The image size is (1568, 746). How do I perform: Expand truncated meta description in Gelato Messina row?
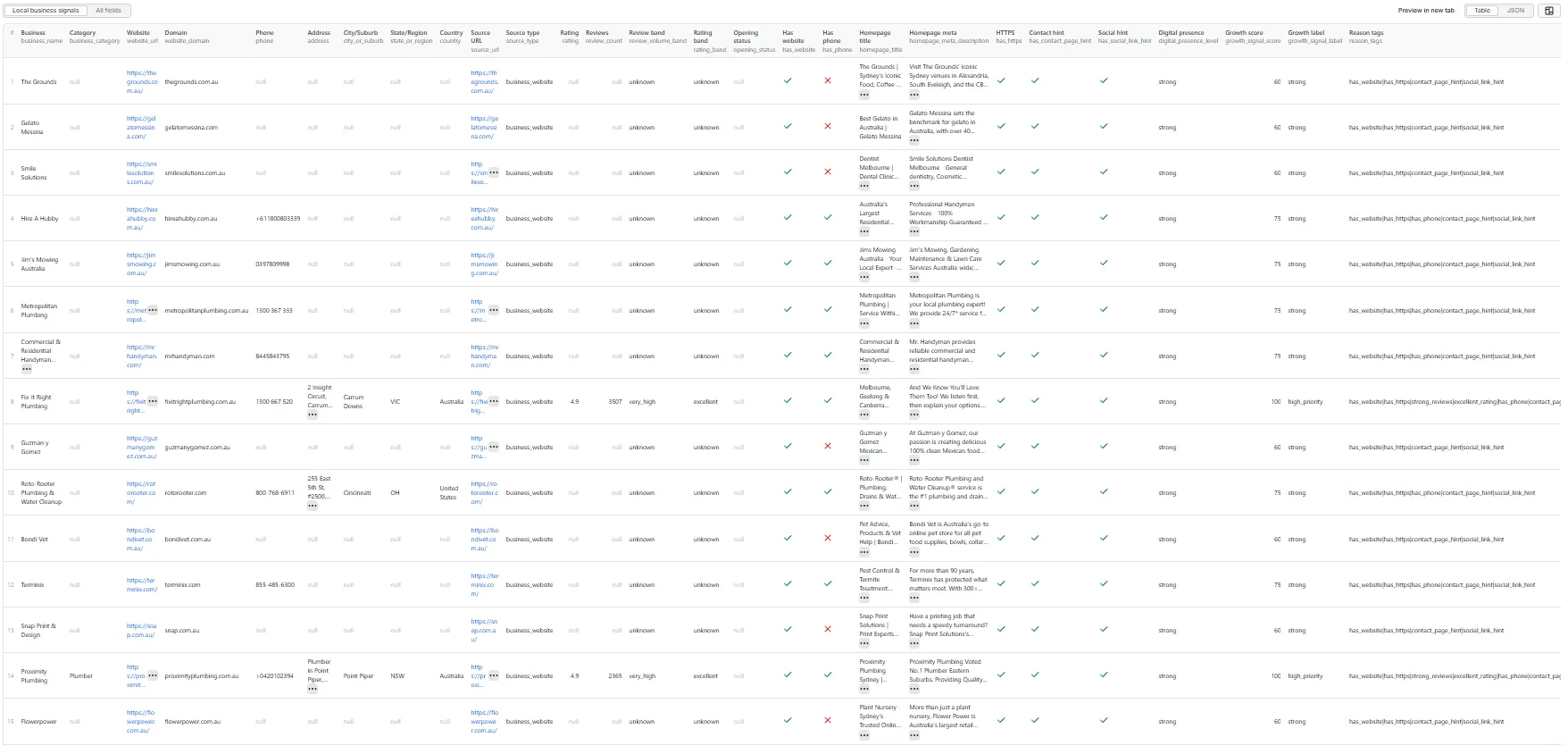[x=914, y=140]
